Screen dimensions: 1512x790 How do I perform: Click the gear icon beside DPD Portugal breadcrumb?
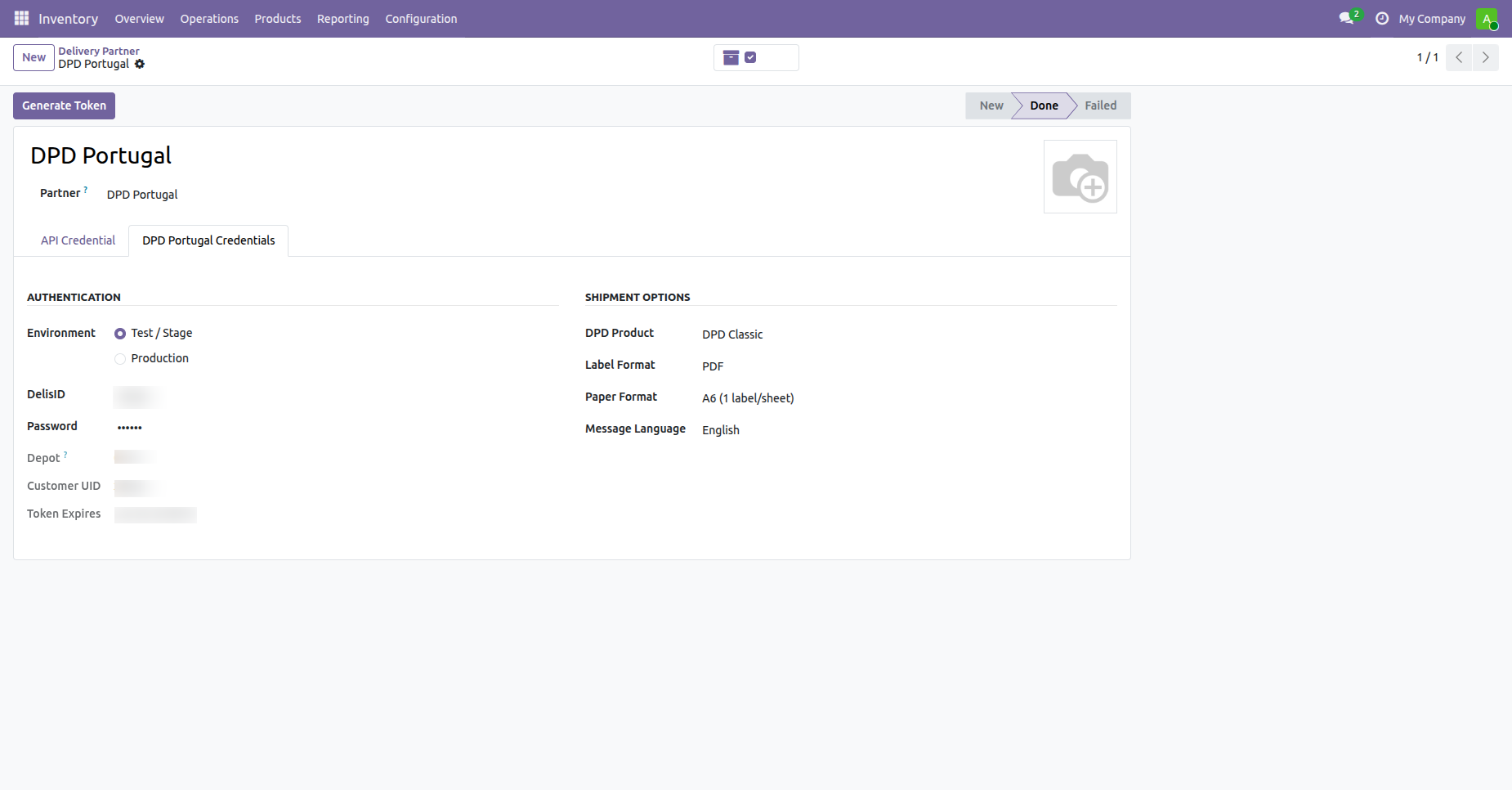(140, 64)
